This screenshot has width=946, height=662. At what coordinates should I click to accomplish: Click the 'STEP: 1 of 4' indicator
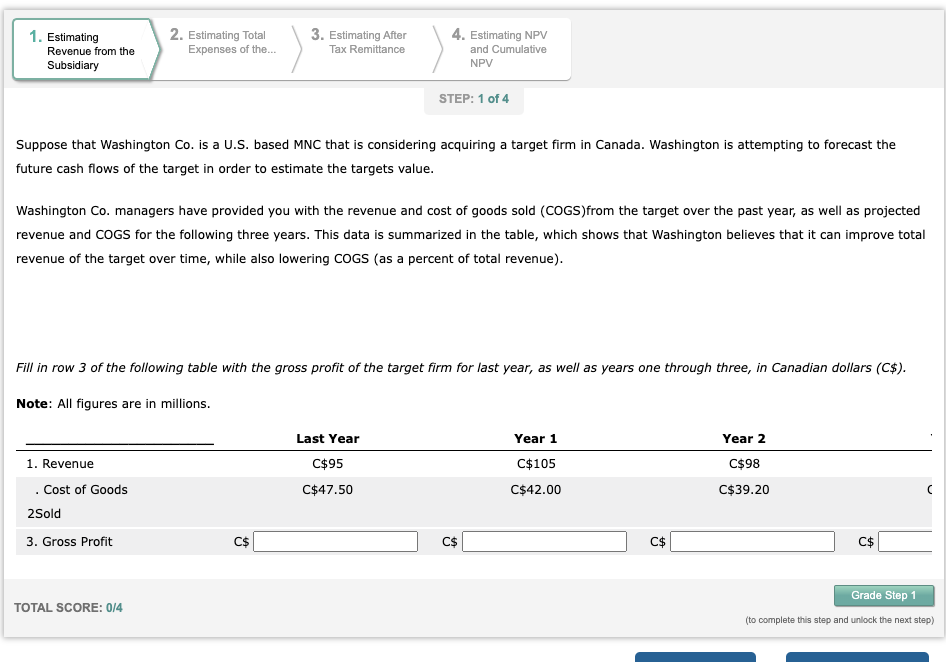coord(474,99)
